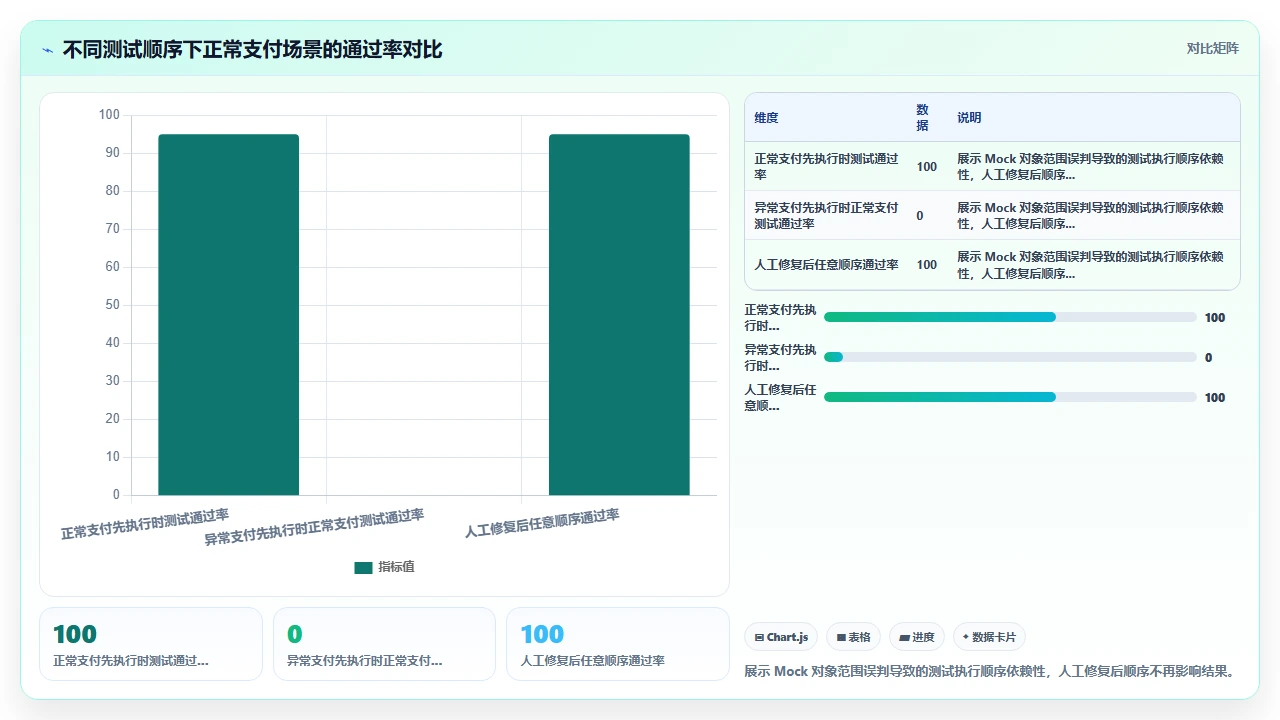Open the stat card 异常支付先执行时正常支付…
The image size is (1280, 720).
[x=384, y=644]
